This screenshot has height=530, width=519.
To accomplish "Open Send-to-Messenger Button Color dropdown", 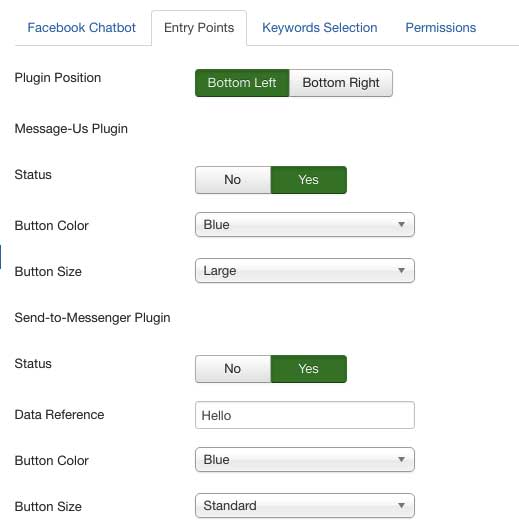I will point(305,459).
